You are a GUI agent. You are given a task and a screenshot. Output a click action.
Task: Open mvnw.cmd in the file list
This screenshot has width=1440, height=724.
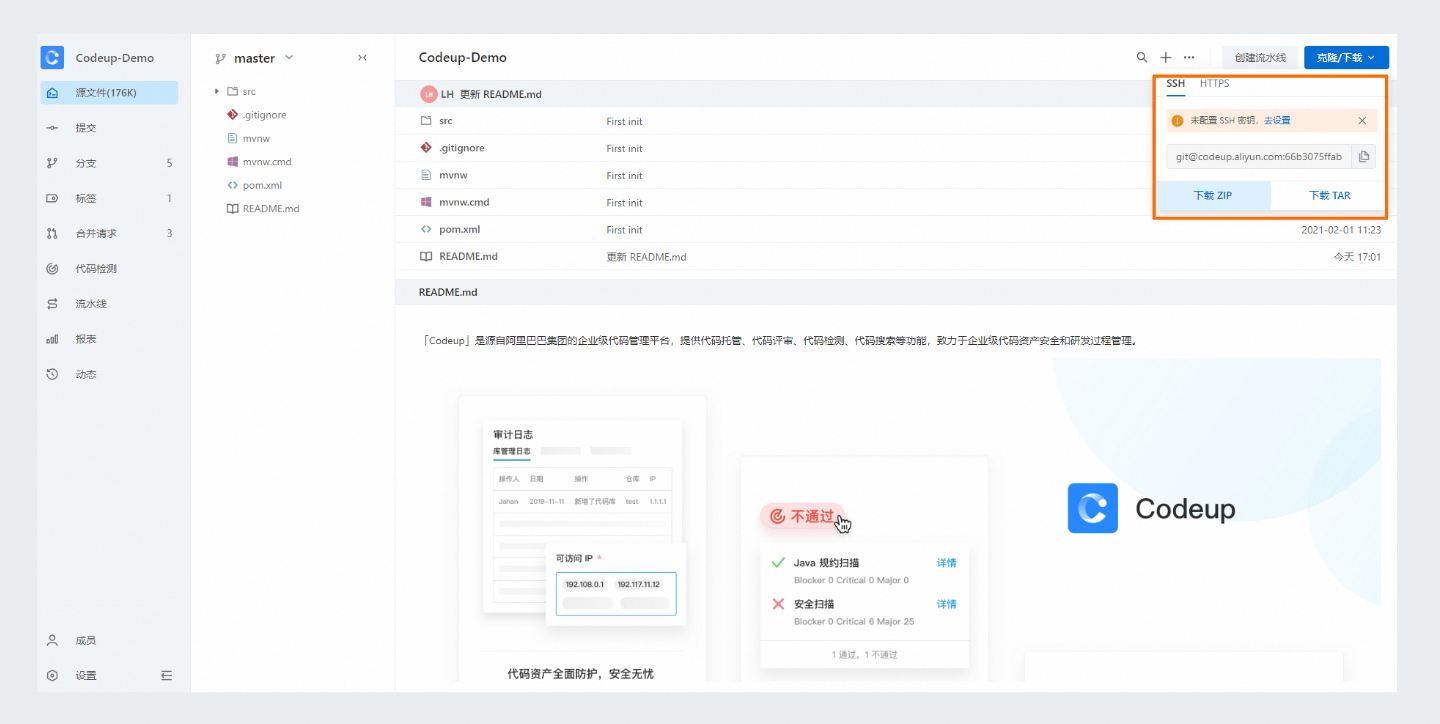464,202
